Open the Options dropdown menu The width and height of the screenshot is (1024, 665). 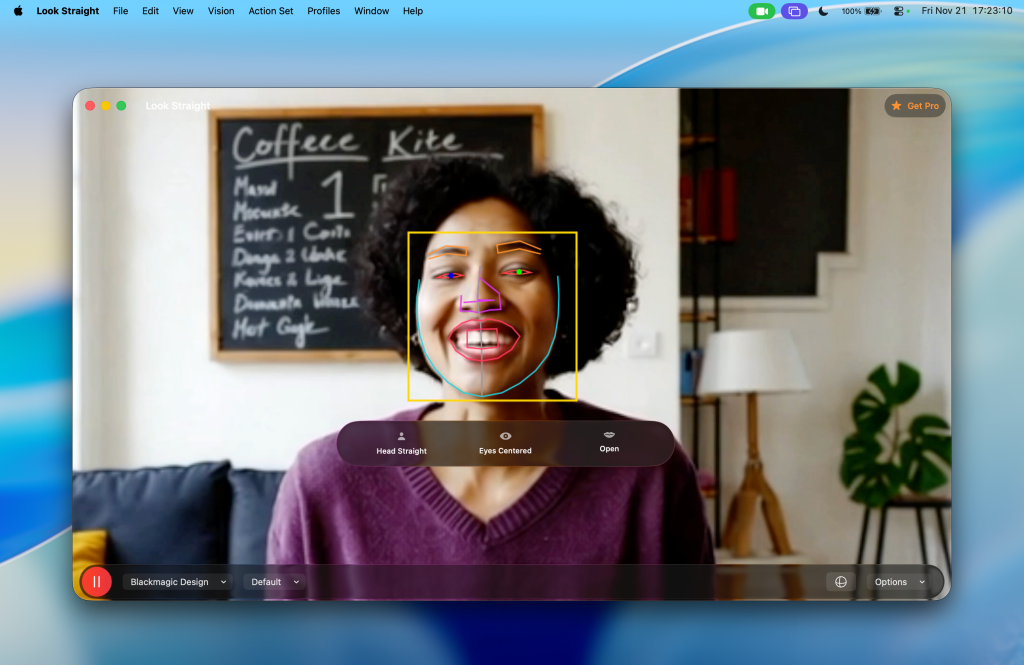tap(898, 582)
